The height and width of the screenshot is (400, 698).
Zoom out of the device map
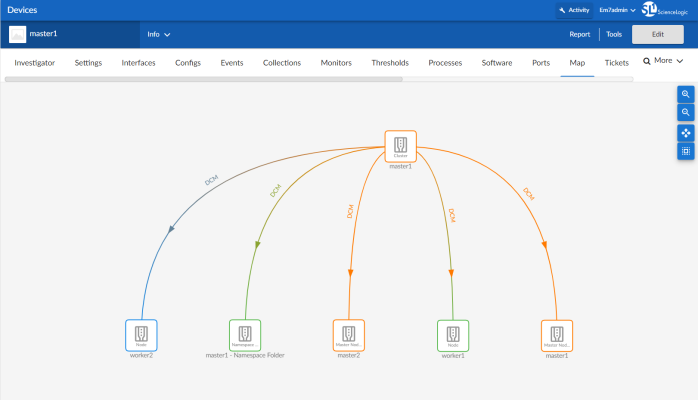click(686, 113)
